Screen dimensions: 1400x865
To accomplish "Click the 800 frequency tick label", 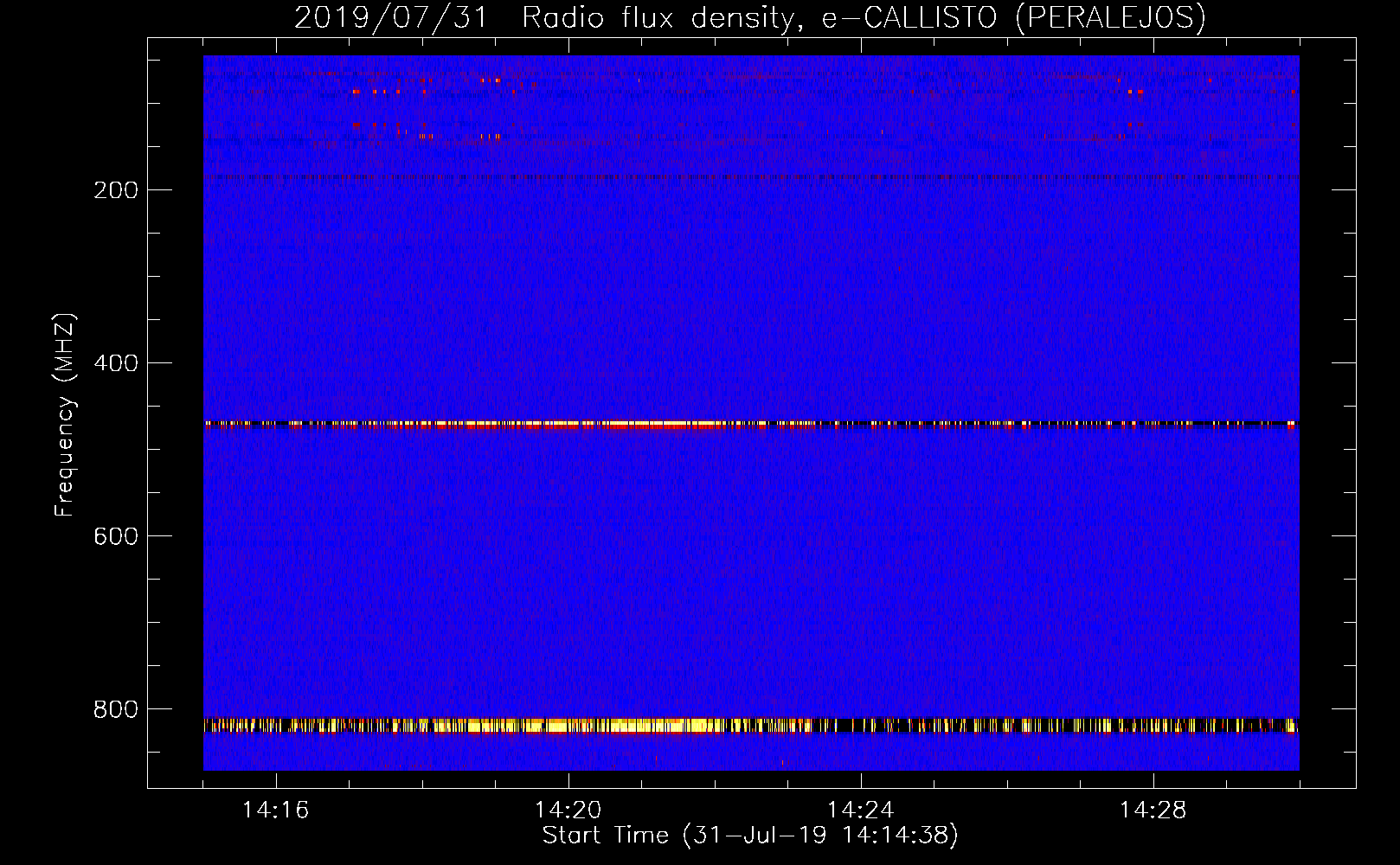I will [116, 709].
